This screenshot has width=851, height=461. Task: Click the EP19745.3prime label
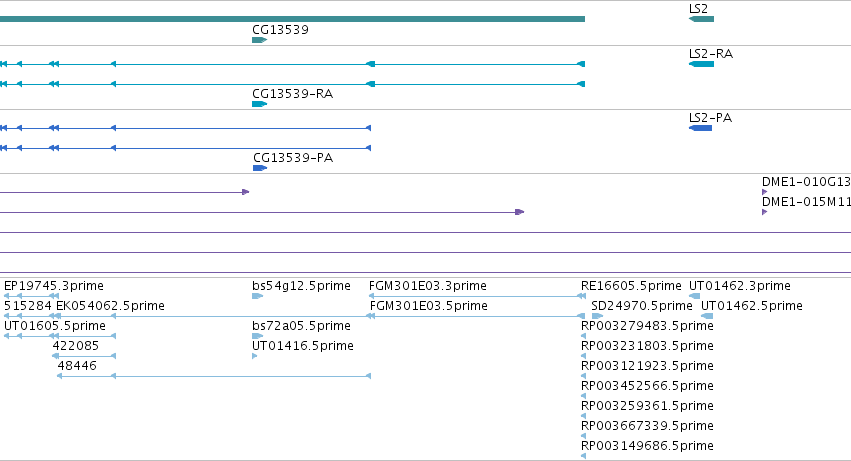click(54, 286)
